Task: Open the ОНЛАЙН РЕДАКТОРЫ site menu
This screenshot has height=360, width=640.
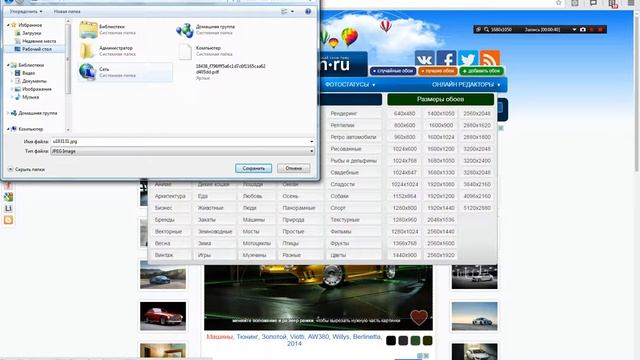Action: click(x=466, y=84)
